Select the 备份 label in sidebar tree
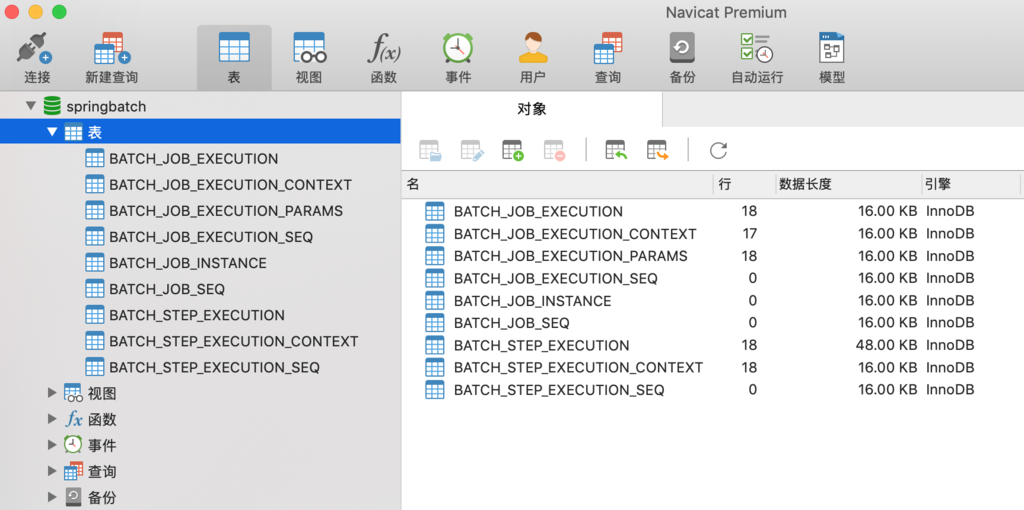 [102, 498]
